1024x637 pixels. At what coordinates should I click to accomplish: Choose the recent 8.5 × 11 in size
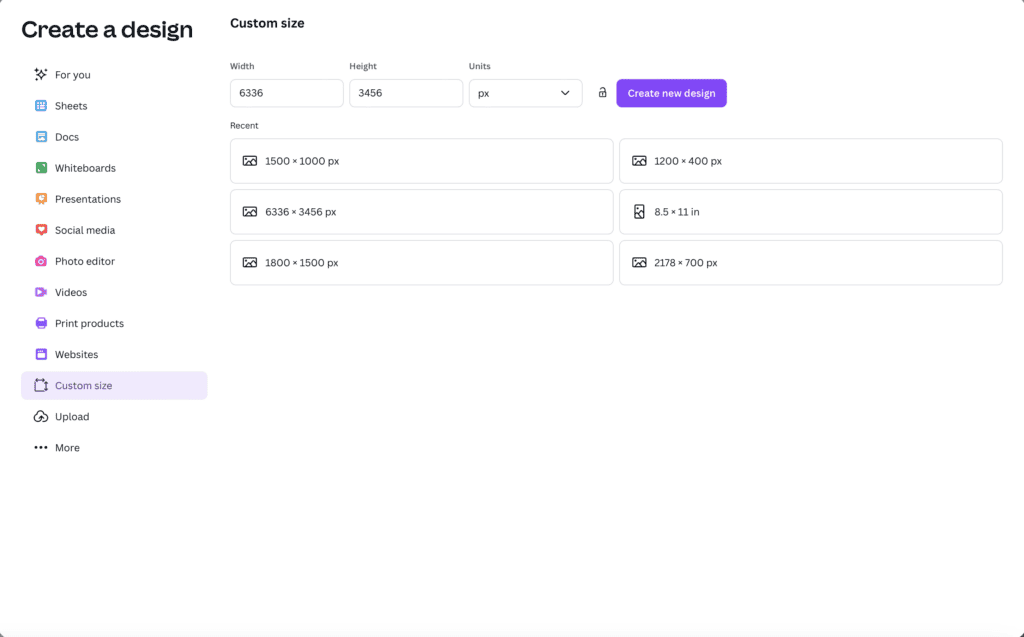pos(810,212)
